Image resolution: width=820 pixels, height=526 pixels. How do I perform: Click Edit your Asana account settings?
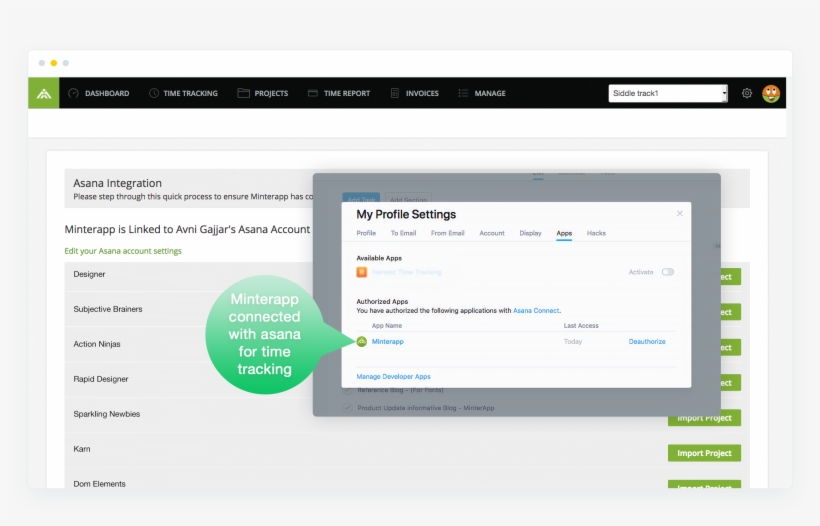pos(123,251)
